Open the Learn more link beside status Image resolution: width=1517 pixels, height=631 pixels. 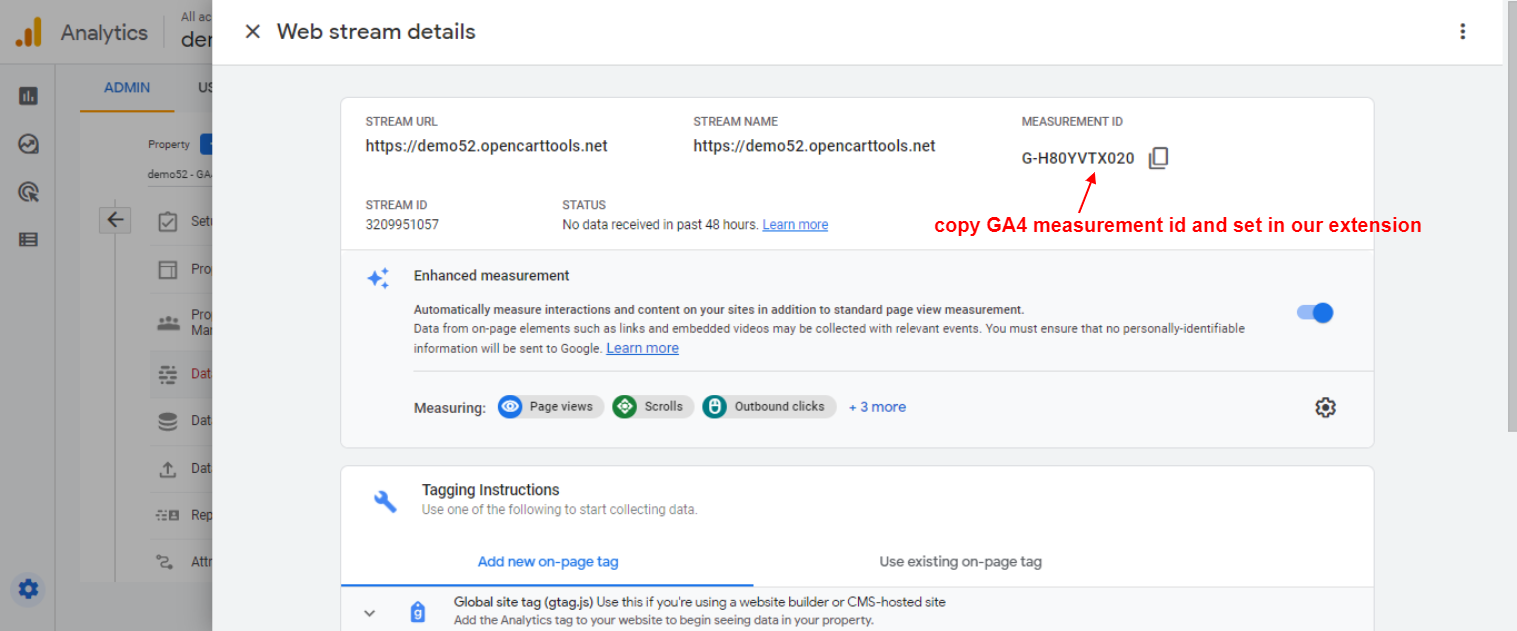click(795, 225)
